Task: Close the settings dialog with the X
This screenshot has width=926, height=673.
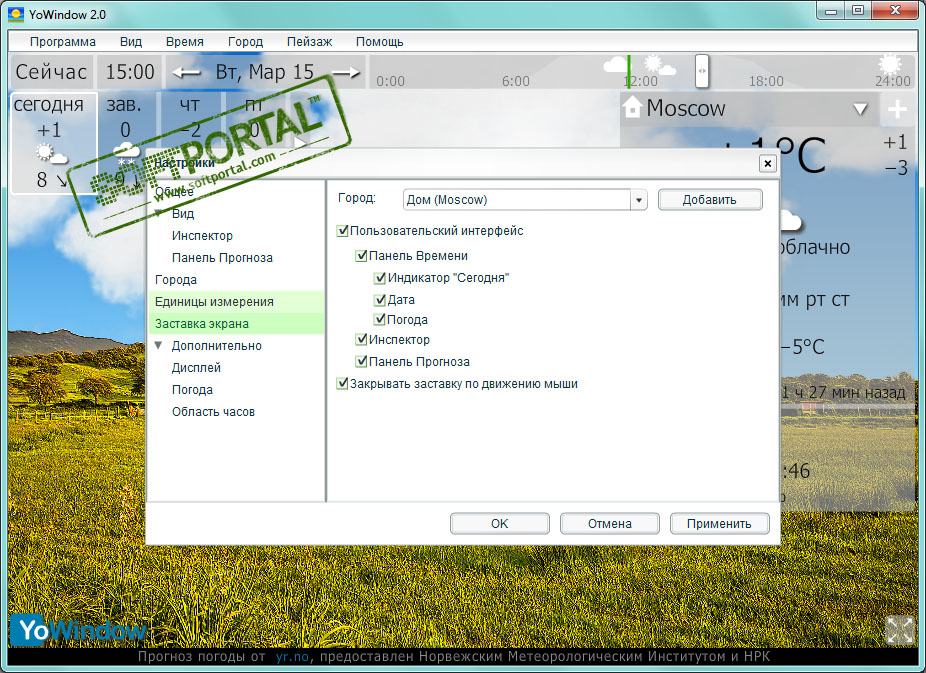Action: [767, 164]
